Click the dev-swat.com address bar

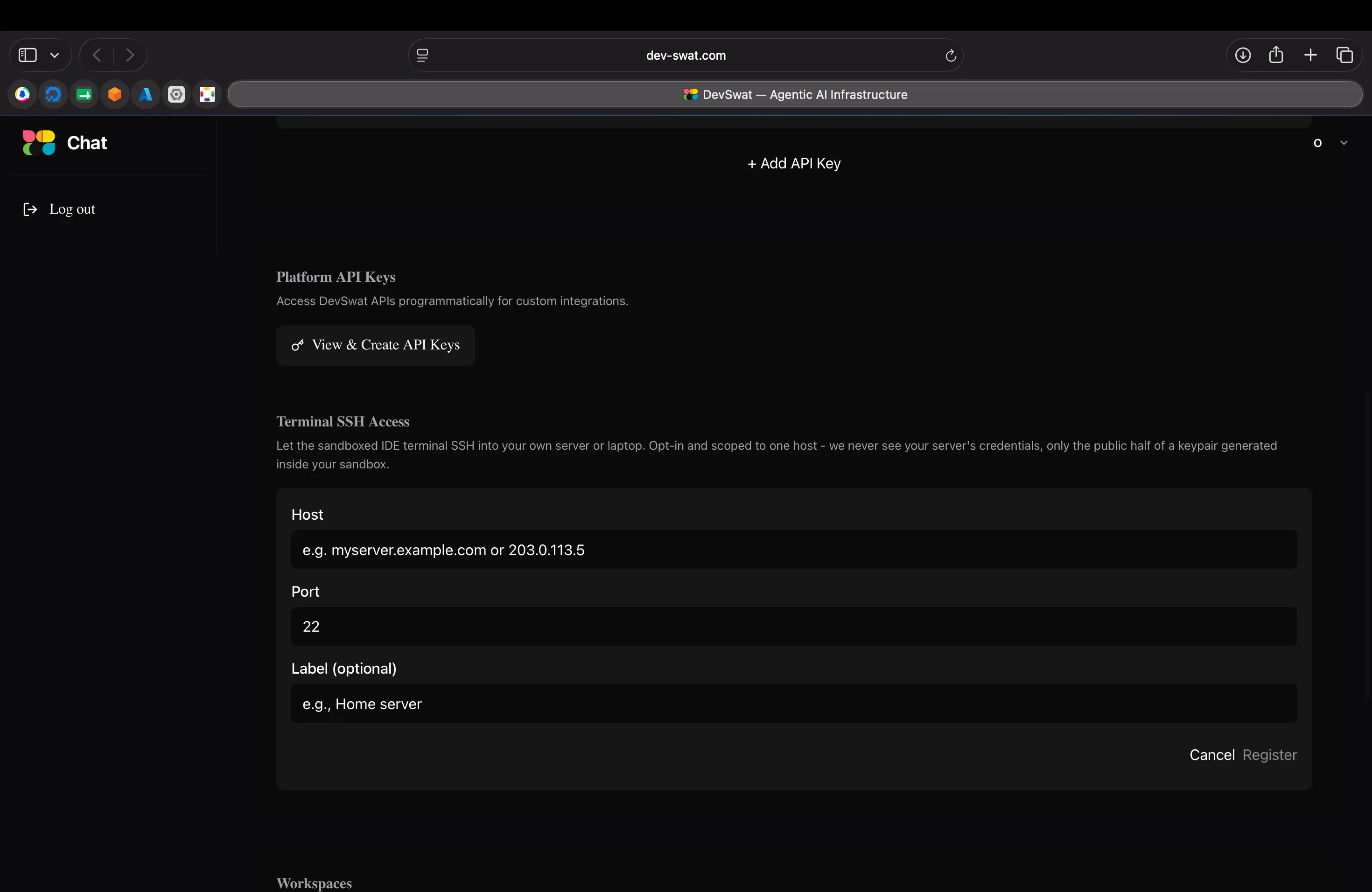tap(686, 56)
